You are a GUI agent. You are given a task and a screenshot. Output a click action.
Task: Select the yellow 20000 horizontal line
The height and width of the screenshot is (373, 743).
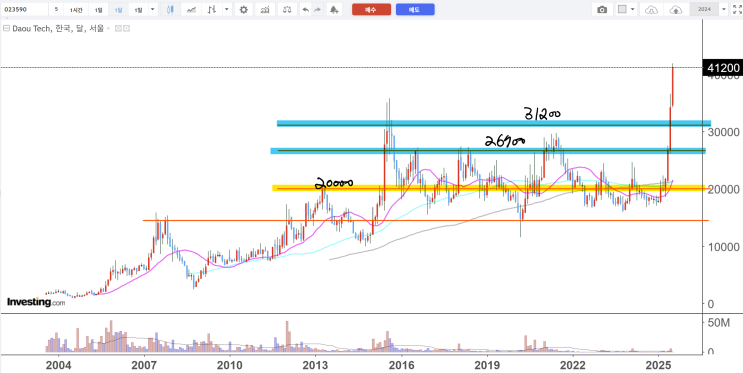coord(489,188)
